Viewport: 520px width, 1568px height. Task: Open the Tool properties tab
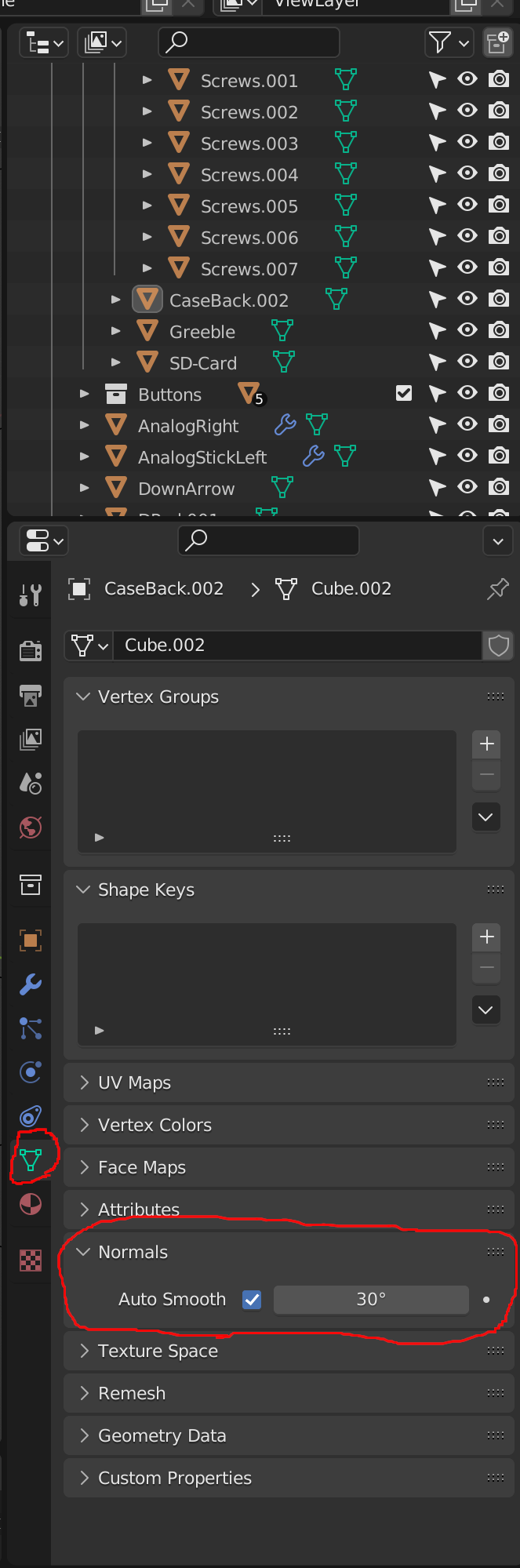tap(31, 595)
